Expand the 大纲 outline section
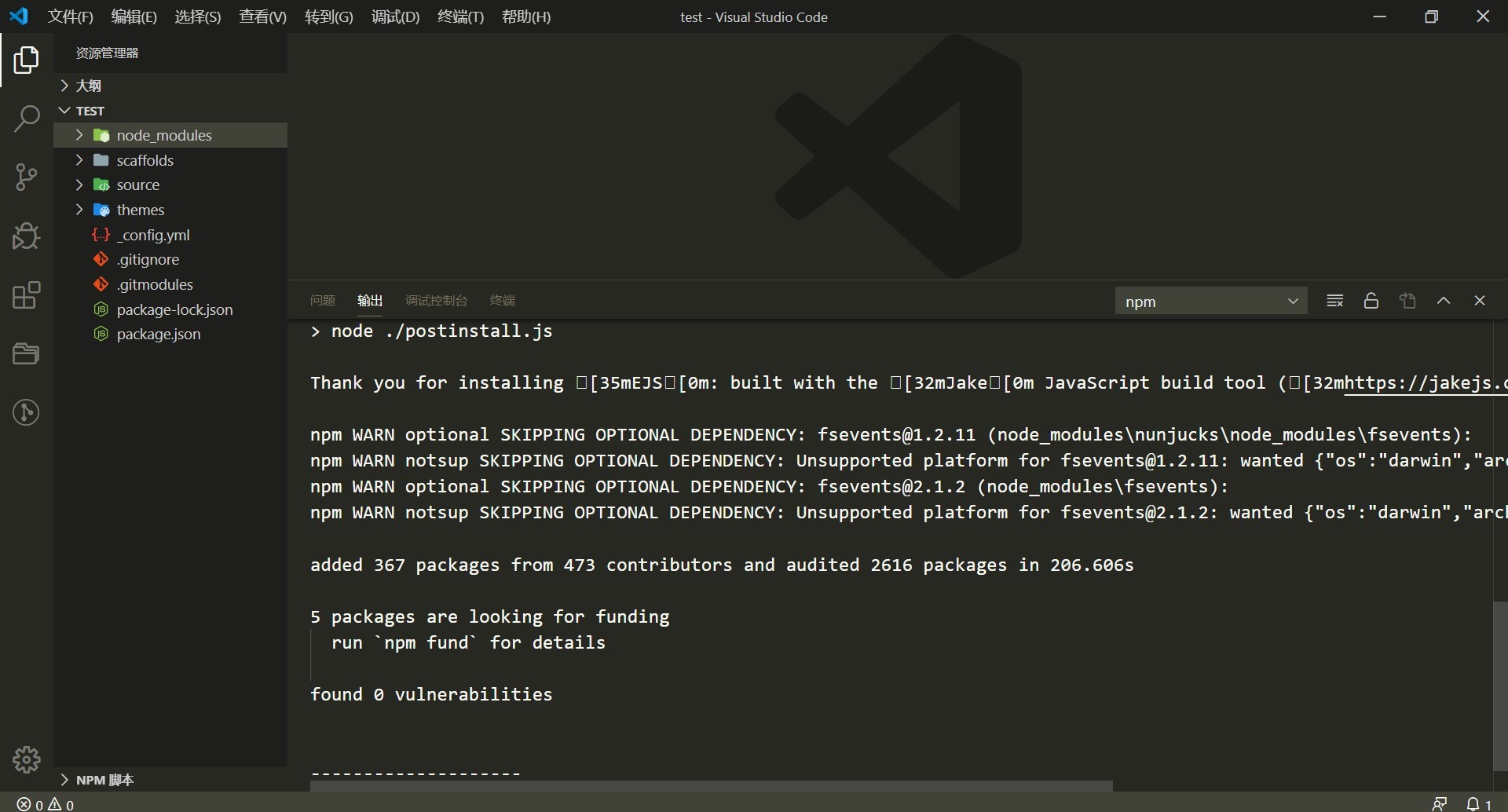Screen dimensions: 1508x812 point(170,86)
